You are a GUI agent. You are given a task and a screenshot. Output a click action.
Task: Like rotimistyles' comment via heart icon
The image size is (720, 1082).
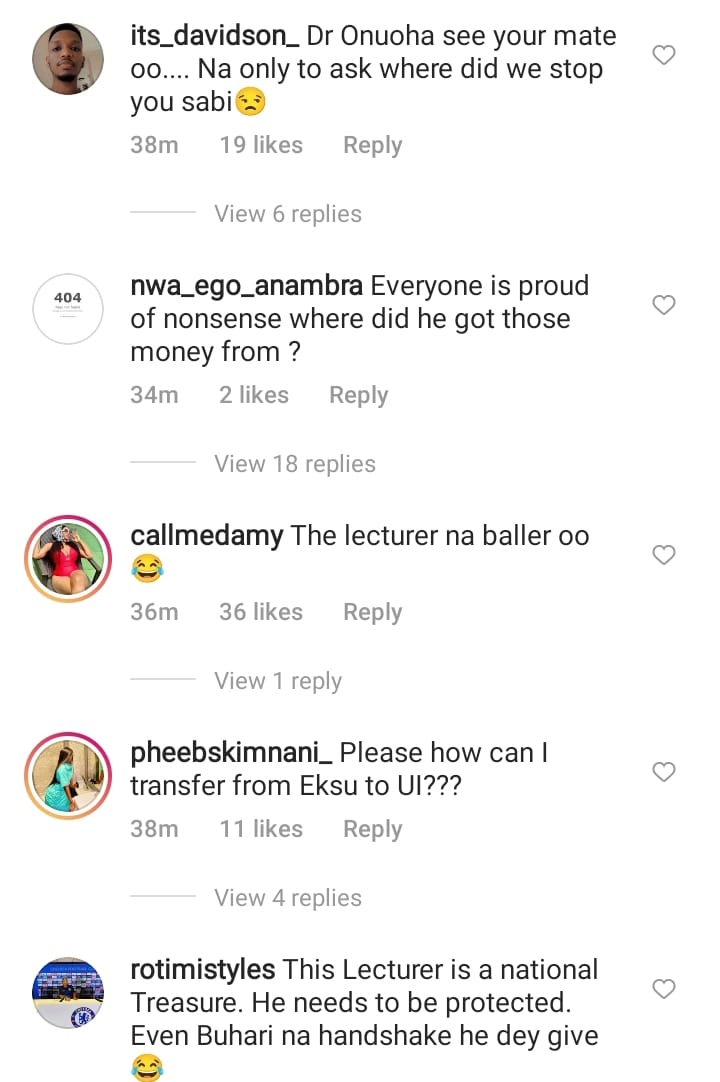664,989
